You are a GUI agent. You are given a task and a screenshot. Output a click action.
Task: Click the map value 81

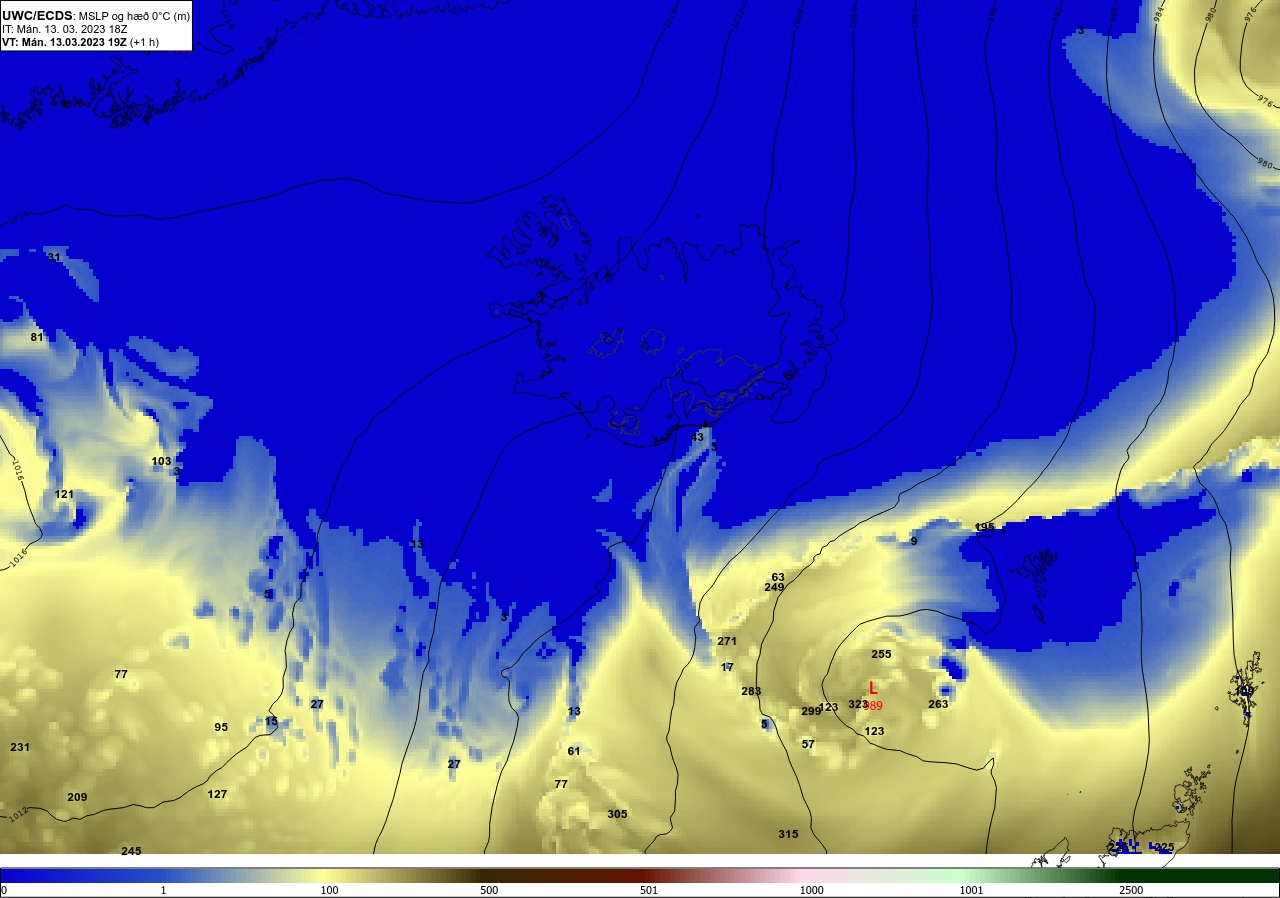coord(37,337)
